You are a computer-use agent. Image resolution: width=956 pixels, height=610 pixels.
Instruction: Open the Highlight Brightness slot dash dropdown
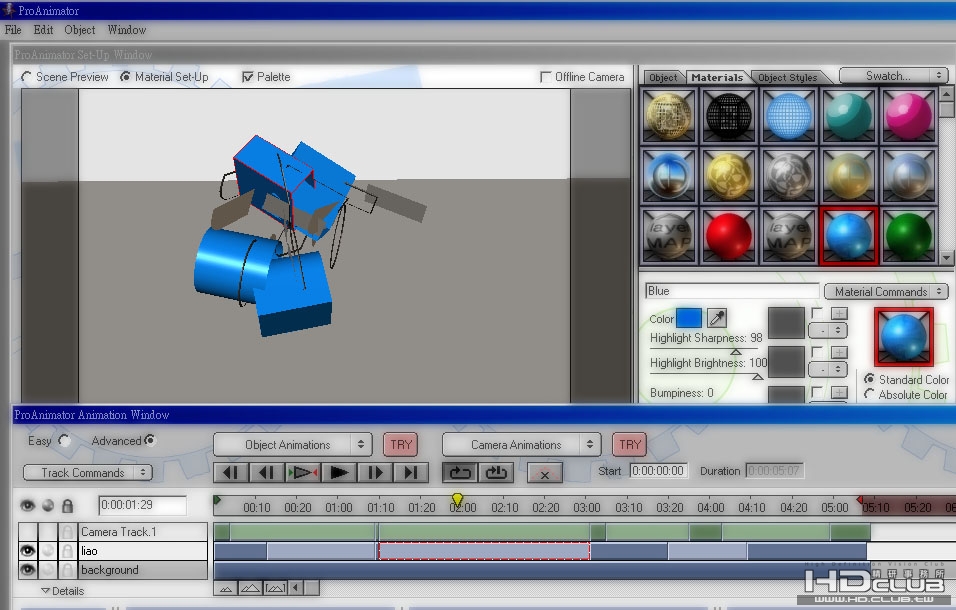pyautogui.click(x=829, y=369)
